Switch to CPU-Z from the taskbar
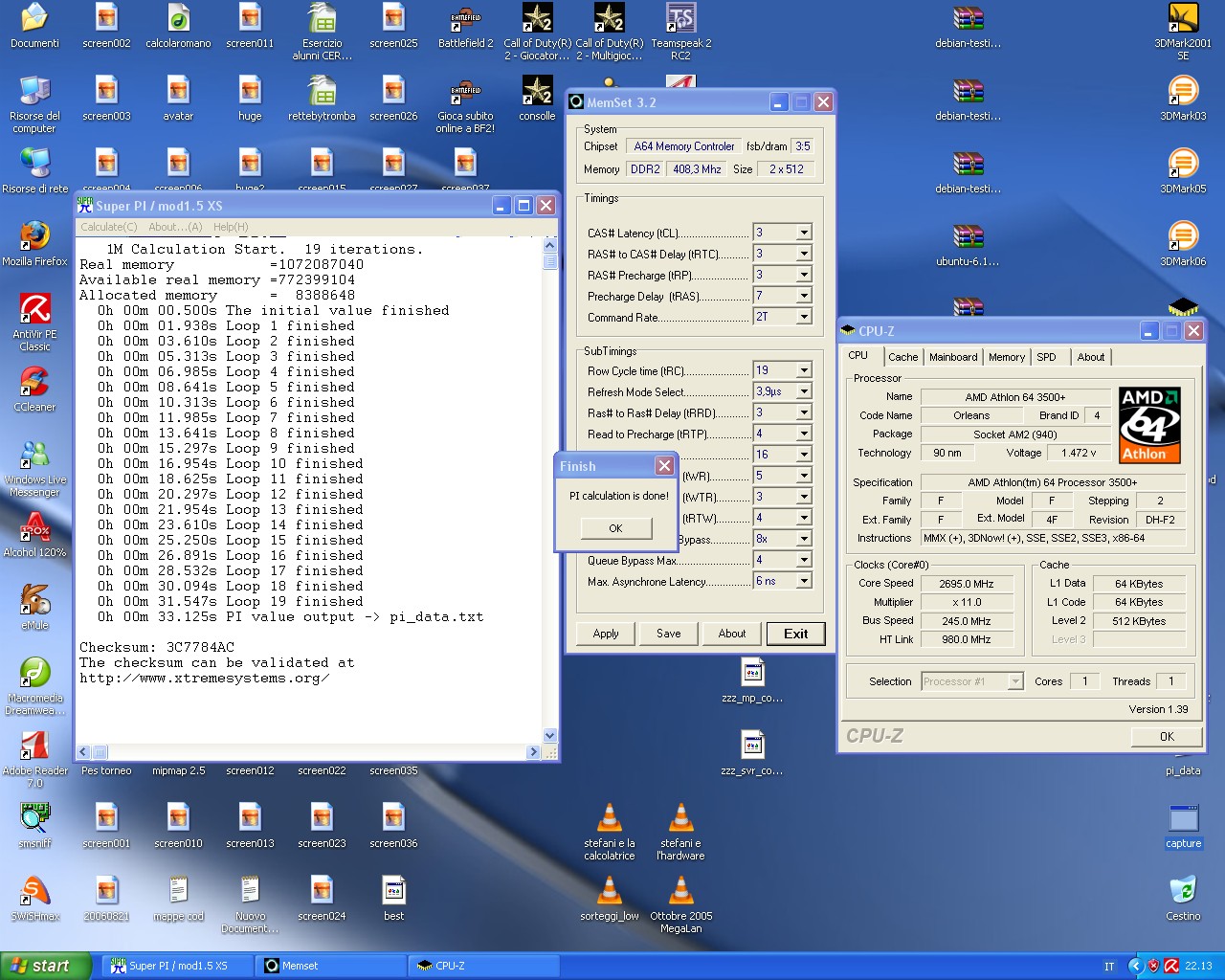Screen dimensions: 1225x980 coord(483,966)
